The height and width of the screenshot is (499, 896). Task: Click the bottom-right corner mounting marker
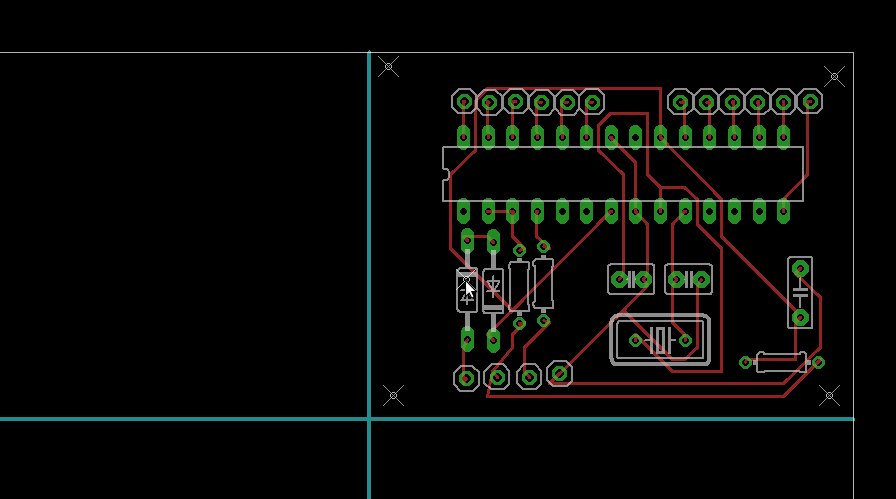click(829, 396)
